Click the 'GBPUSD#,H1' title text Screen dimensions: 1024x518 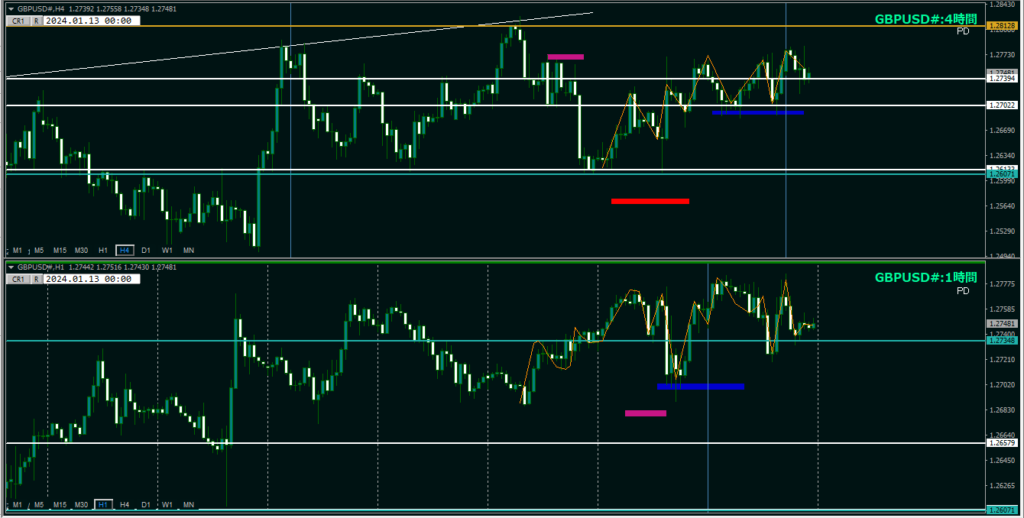tap(41, 267)
